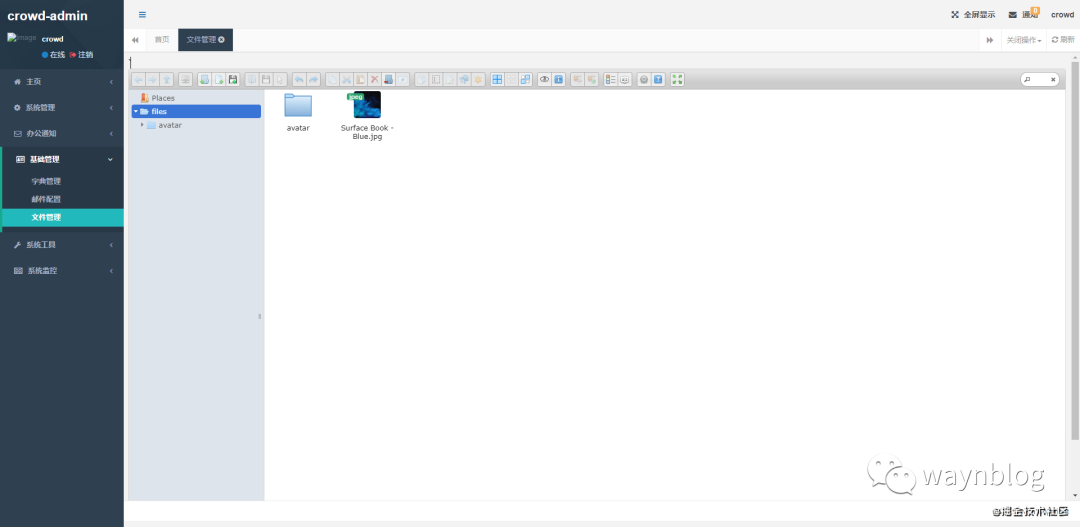The image size is (1080, 527).
Task: Click the 注销 logout link
Action: (x=81, y=54)
